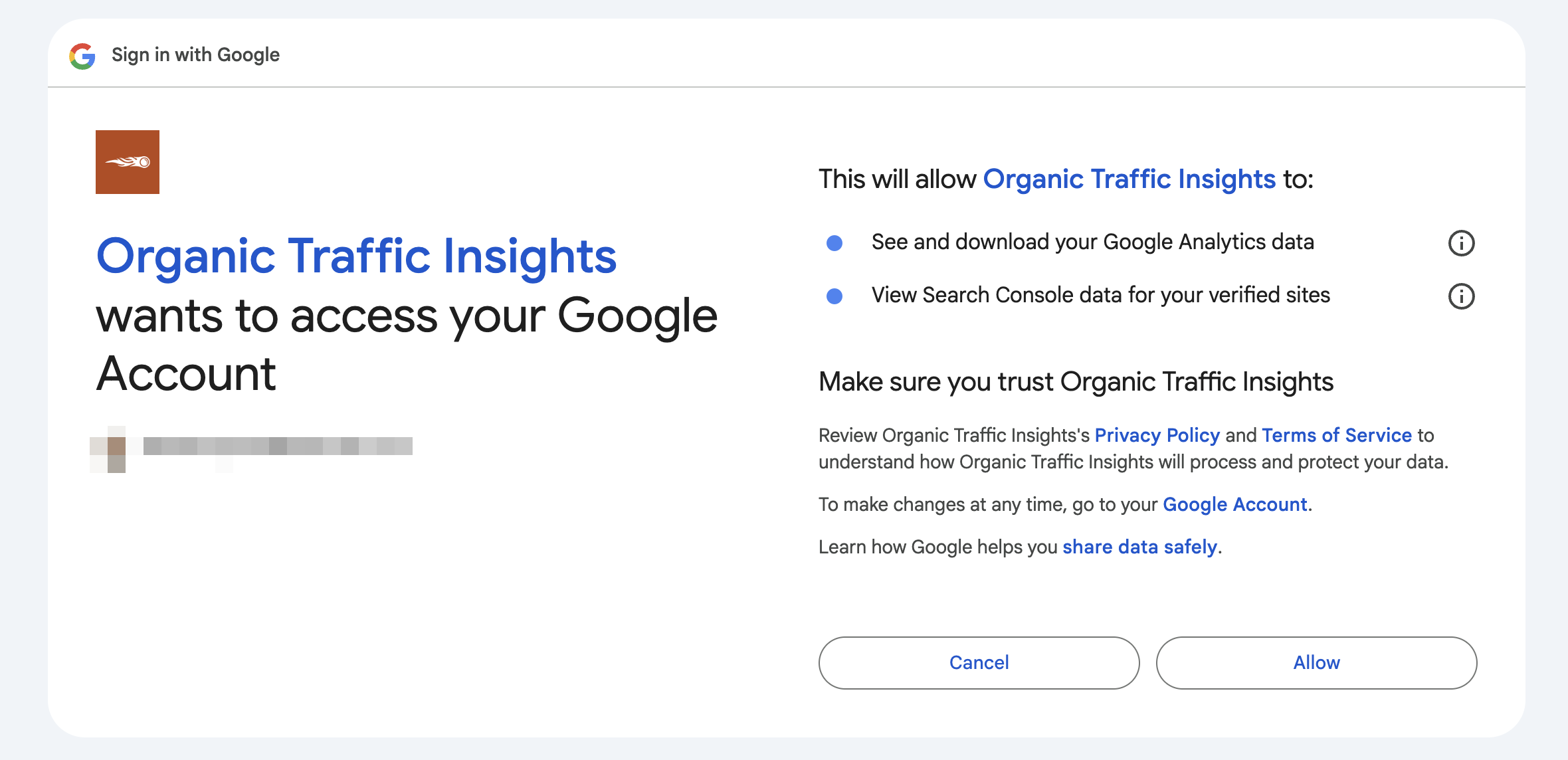This screenshot has height=760, width=1568.
Task: Open info tooltip for Search Console data permission
Action: pyautogui.click(x=1461, y=297)
